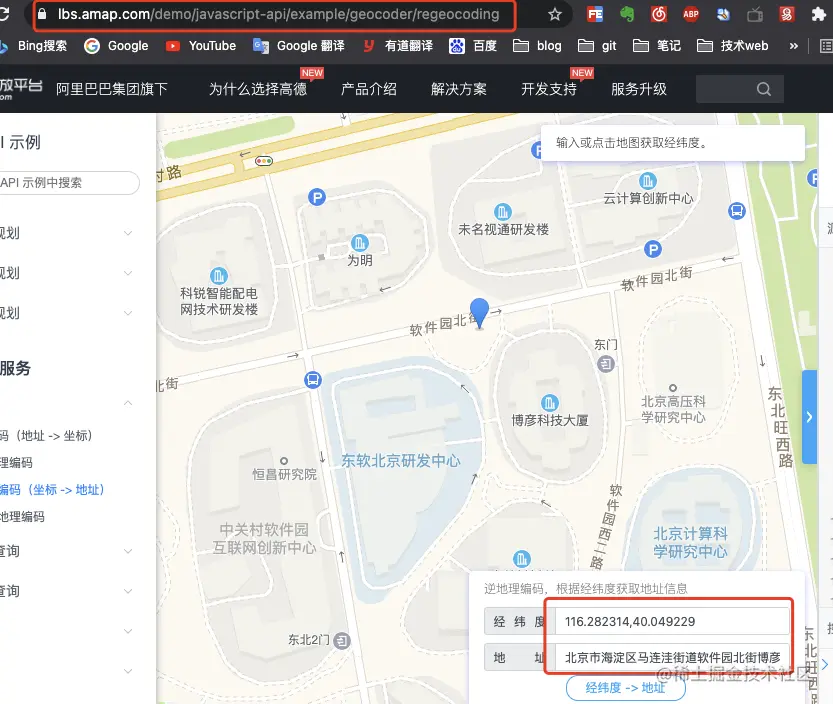The width and height of the screenshot is (833, 704).
Task: Click the site search magnifier icon
Action: tap(764, 89)
